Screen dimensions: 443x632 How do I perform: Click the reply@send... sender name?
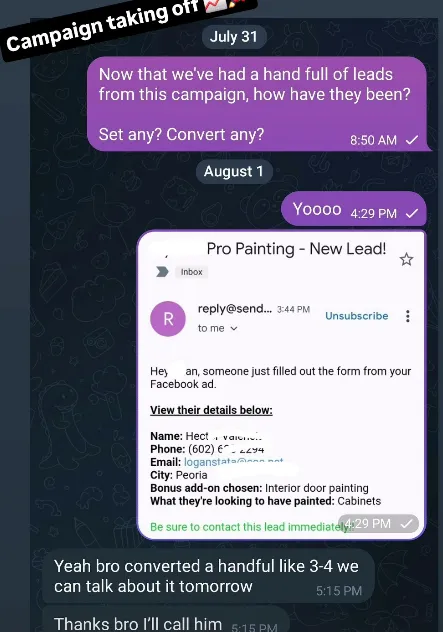(x=235, y=309)
